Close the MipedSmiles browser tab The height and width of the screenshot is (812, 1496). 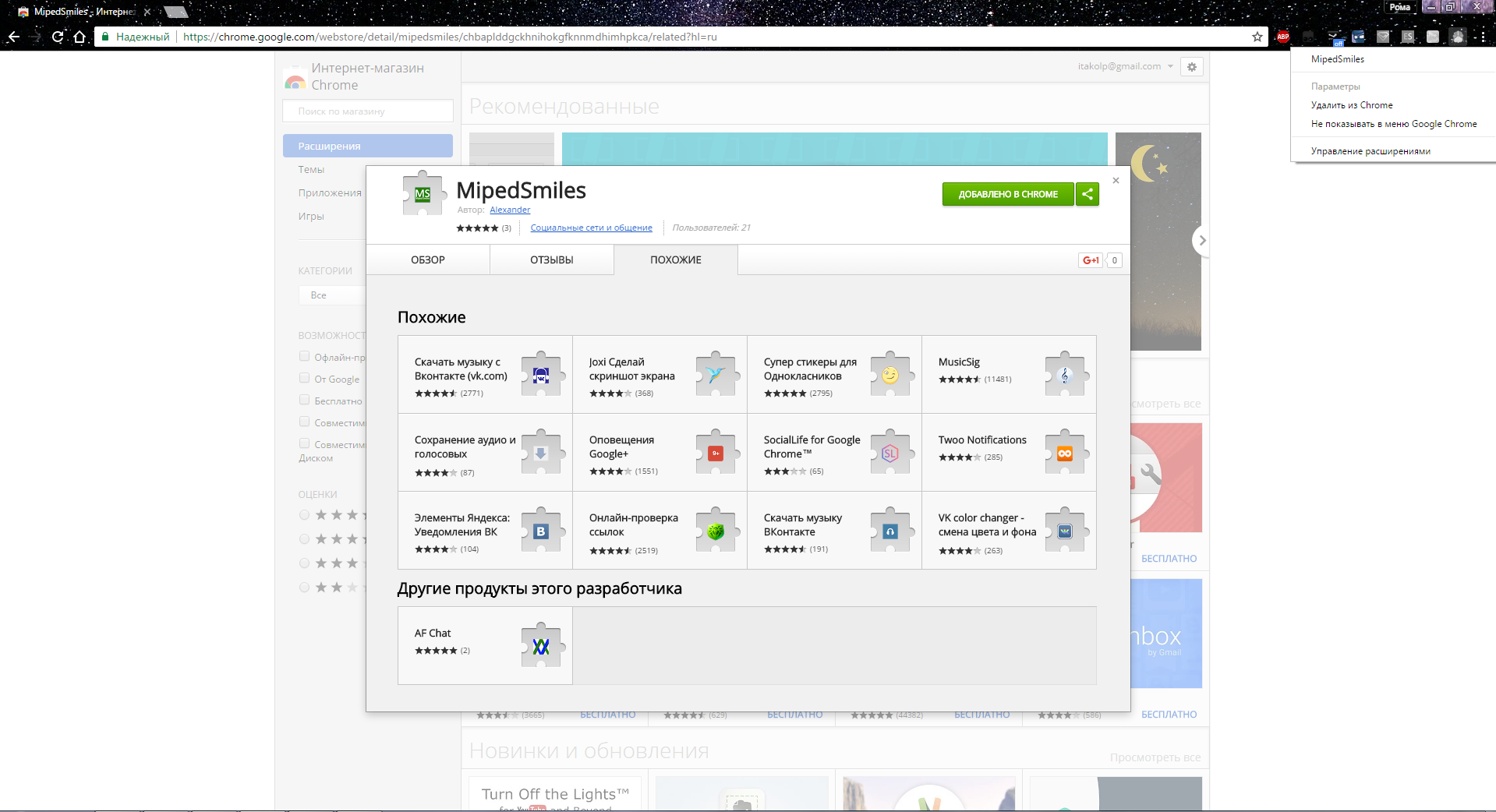coord(147,12)
